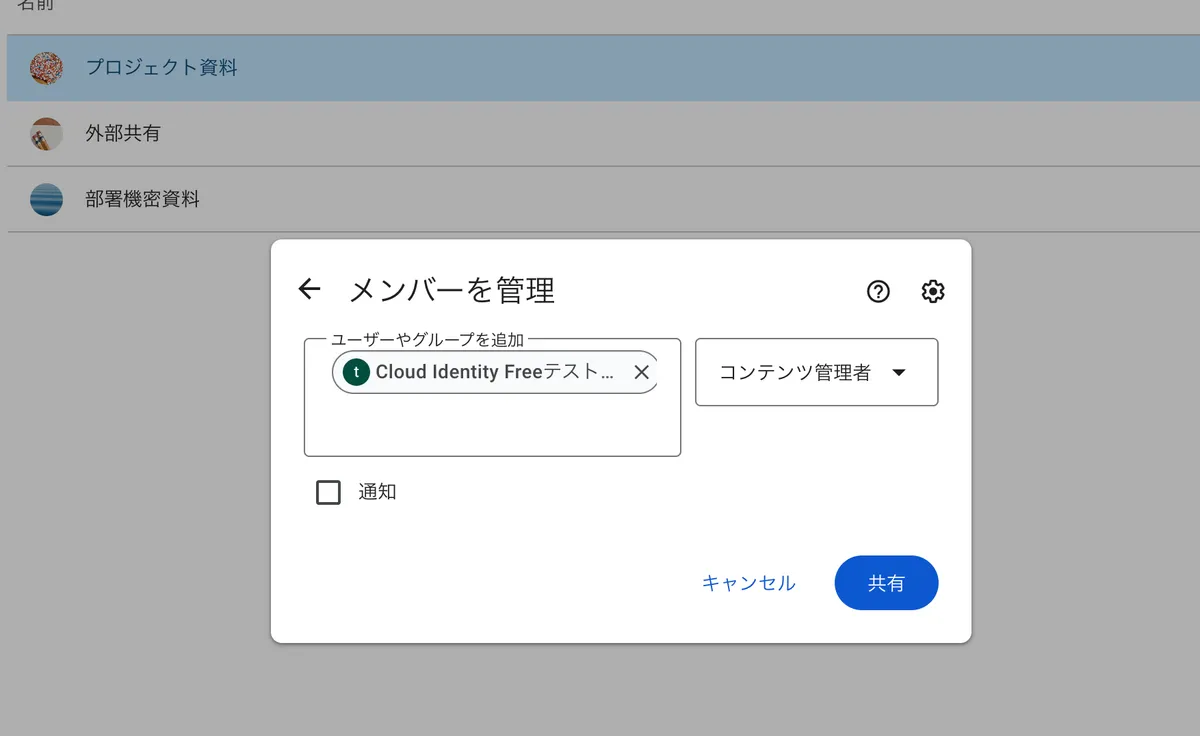The height and width of the screenshot is (736, 1200).
Task: Focus the ユーザーやグループを追加 input field
Action: pos(492,425)
